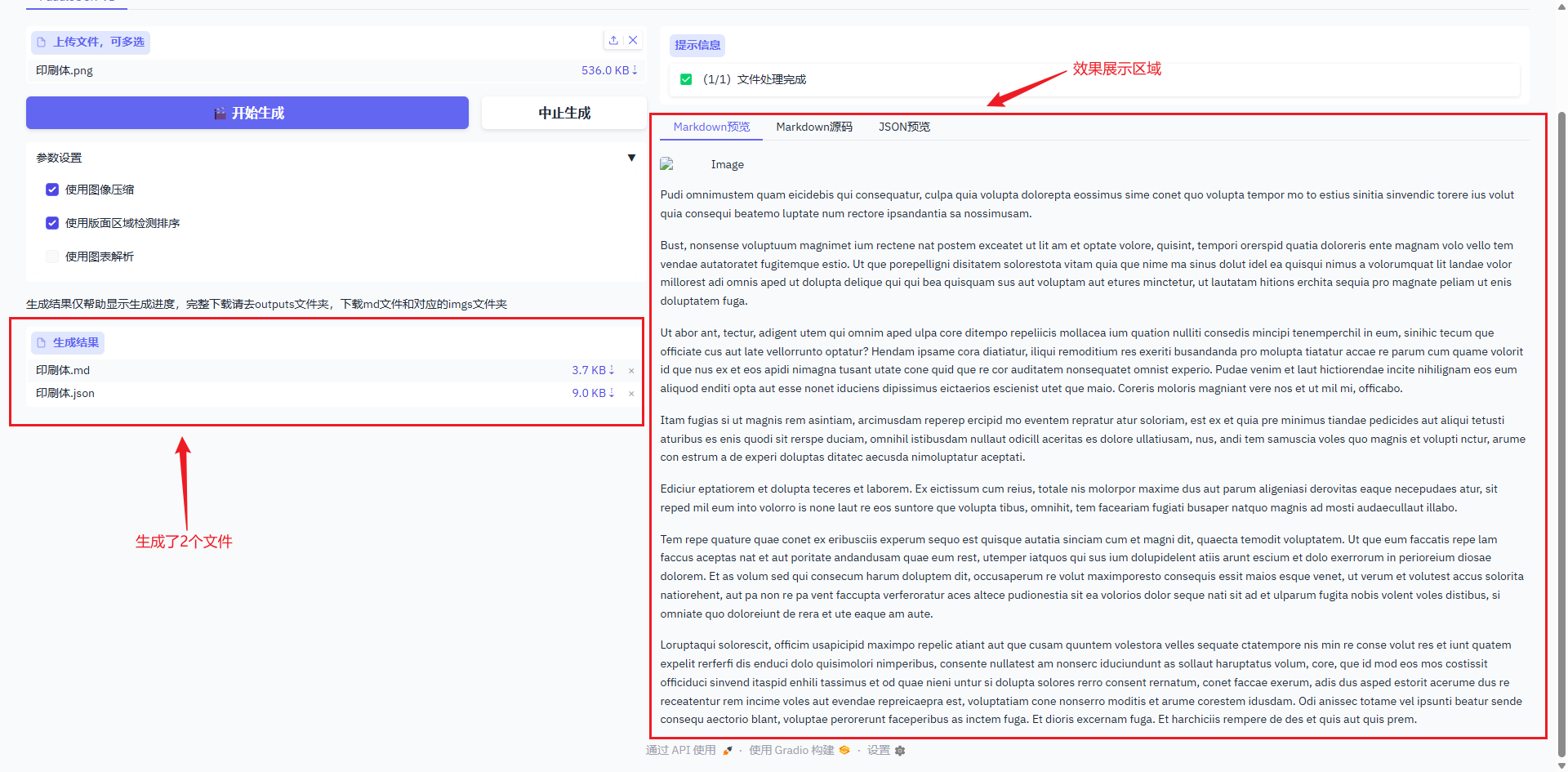Download 印刷体.json via its 9.0 KB link
Screen dimensions: 1568x772
click(x=592, y=393)
